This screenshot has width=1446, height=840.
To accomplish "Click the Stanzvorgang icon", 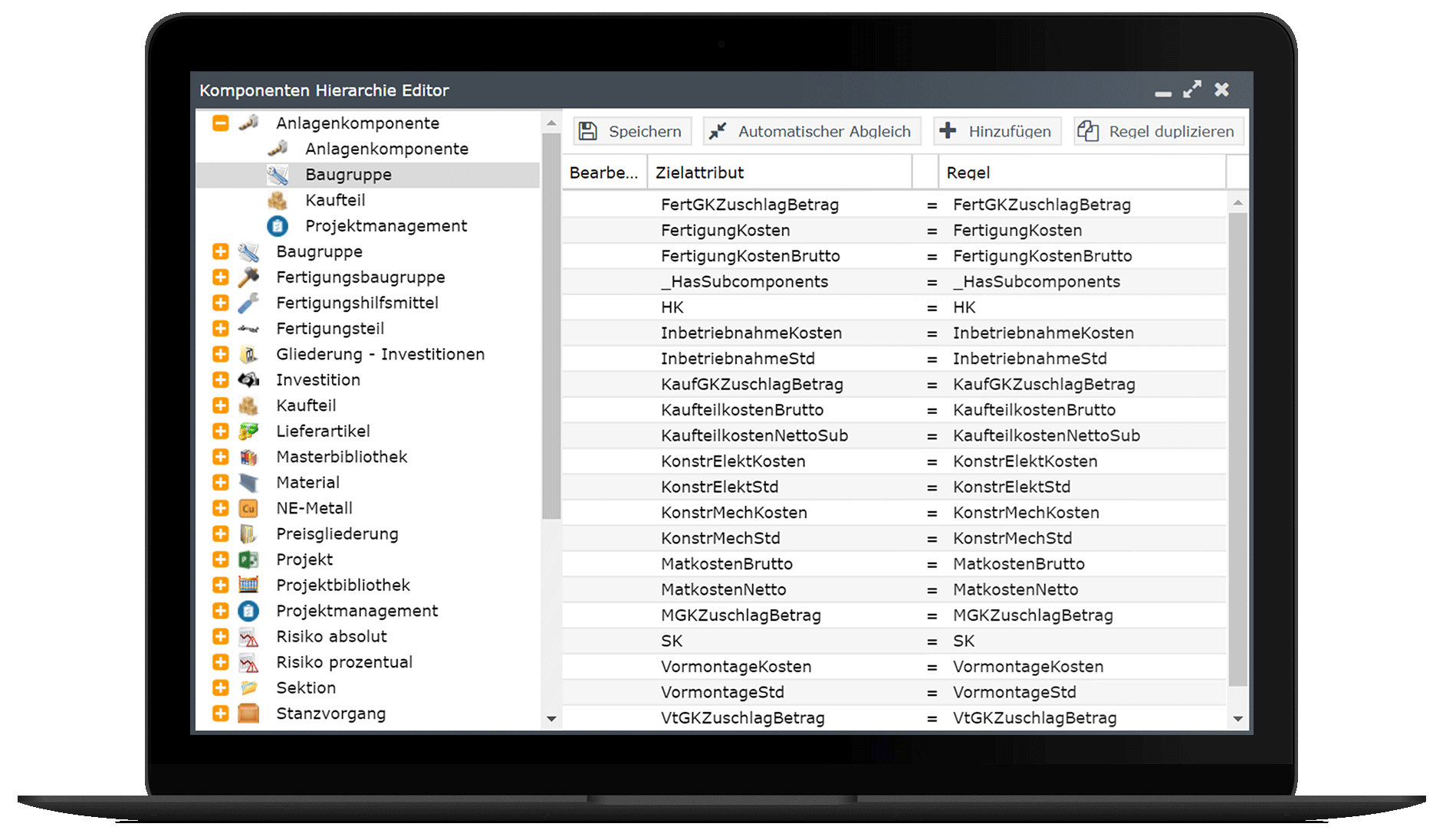I will click(x=248, y=714).
